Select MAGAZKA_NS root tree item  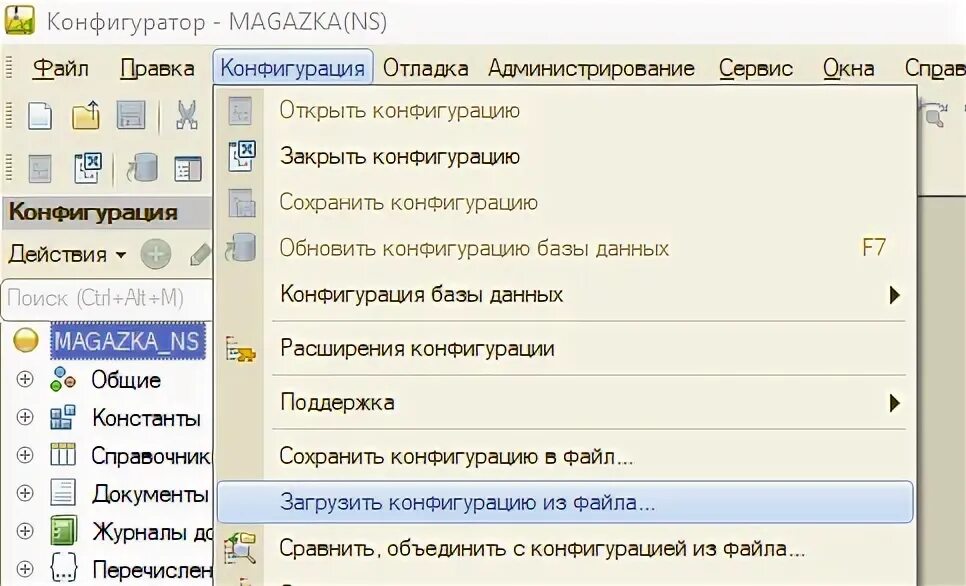pos(128,341)
